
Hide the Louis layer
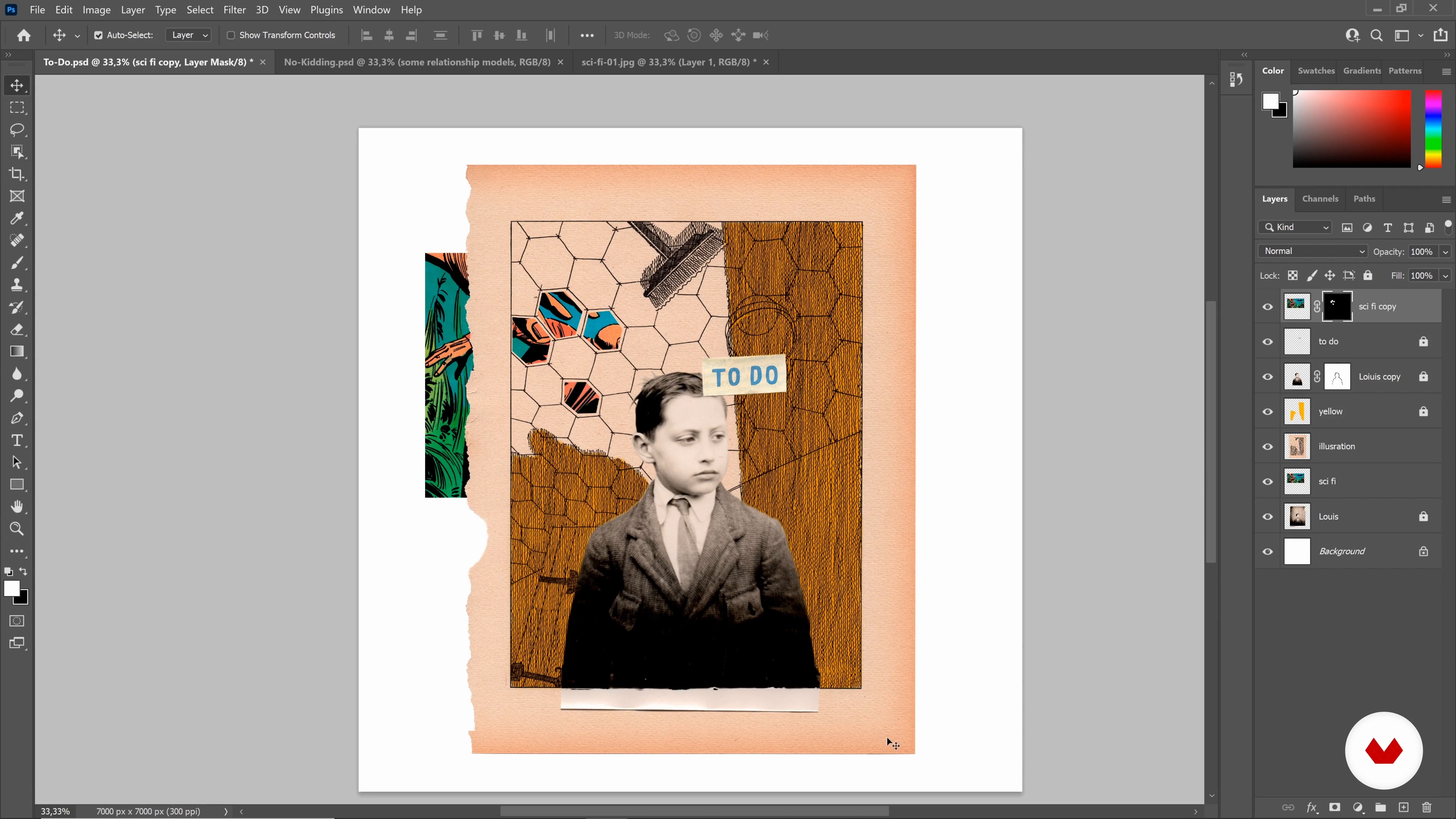(1268, 516)
